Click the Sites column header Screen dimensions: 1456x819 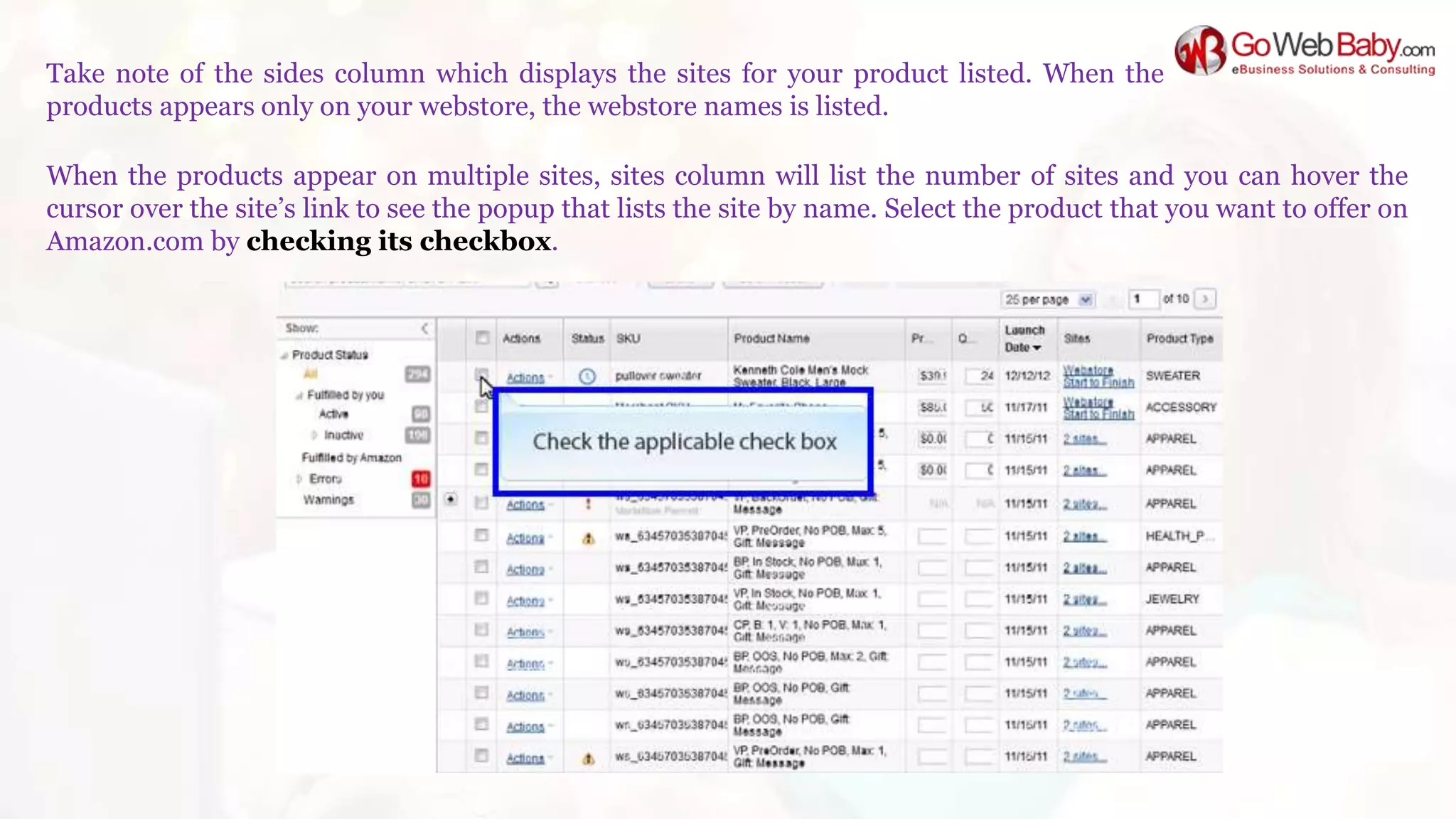pyautogui.click(x=1077, y=338)
